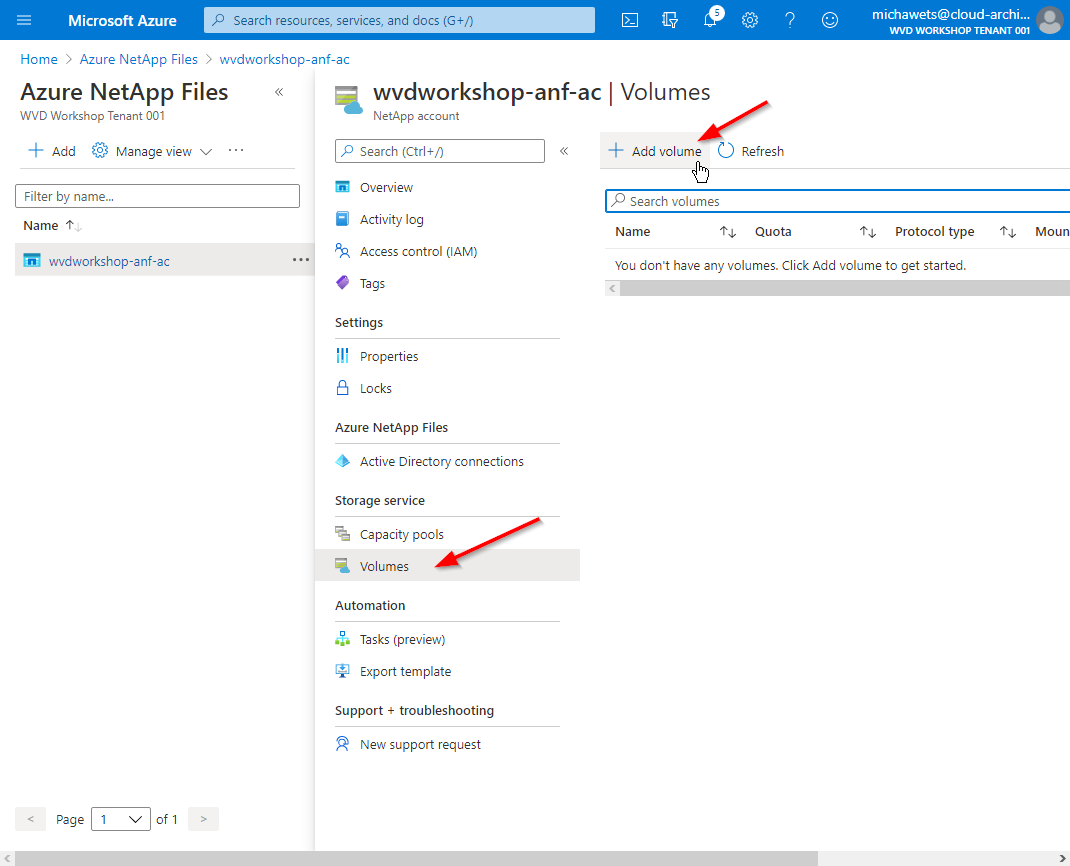Click the New support request icon
The width and height of the screenshot is (1070, 866).
pos(343,744)
